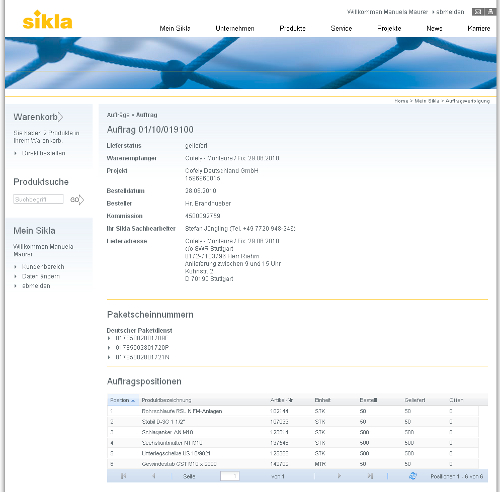
Task: Open the Service menu
Action: click(x=341, y=28)
